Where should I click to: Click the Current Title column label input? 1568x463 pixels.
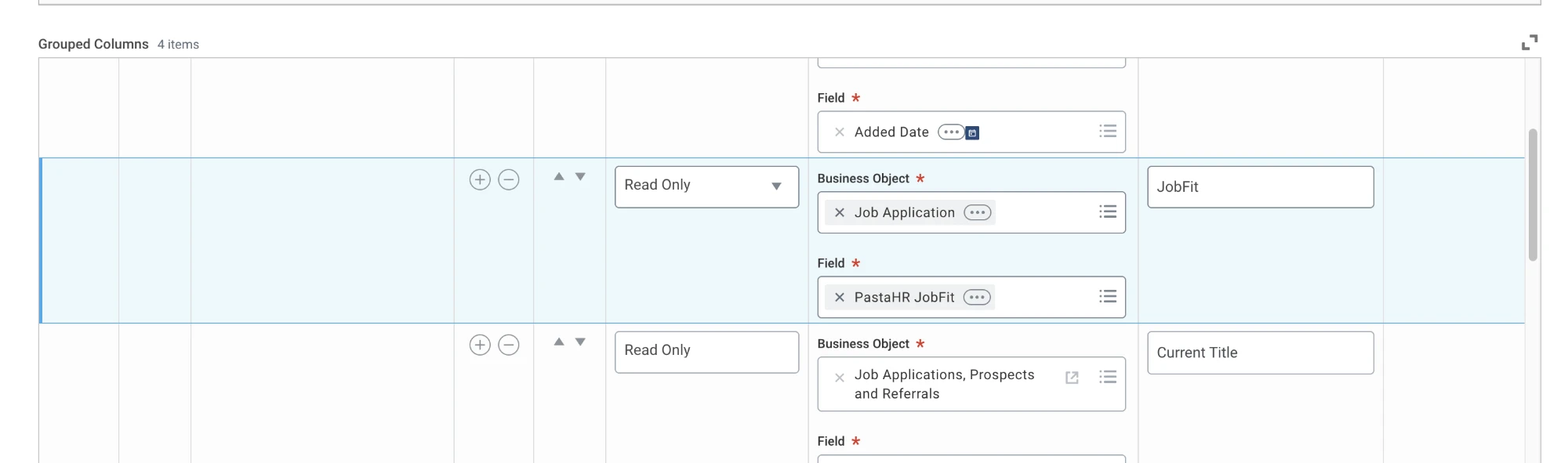pyautogui.click(x=1261, y=353)
